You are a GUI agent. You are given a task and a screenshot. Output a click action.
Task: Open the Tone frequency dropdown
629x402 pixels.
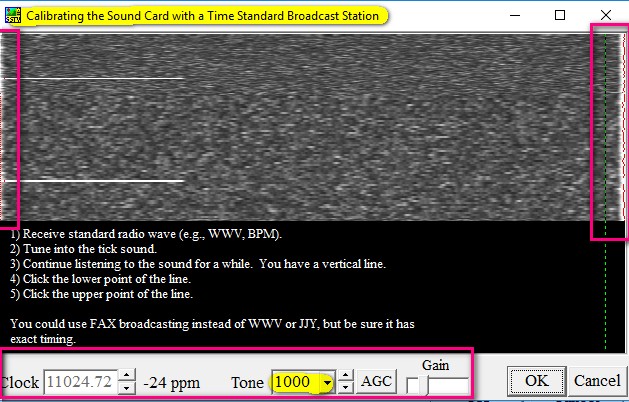click(x=326, y=382)
